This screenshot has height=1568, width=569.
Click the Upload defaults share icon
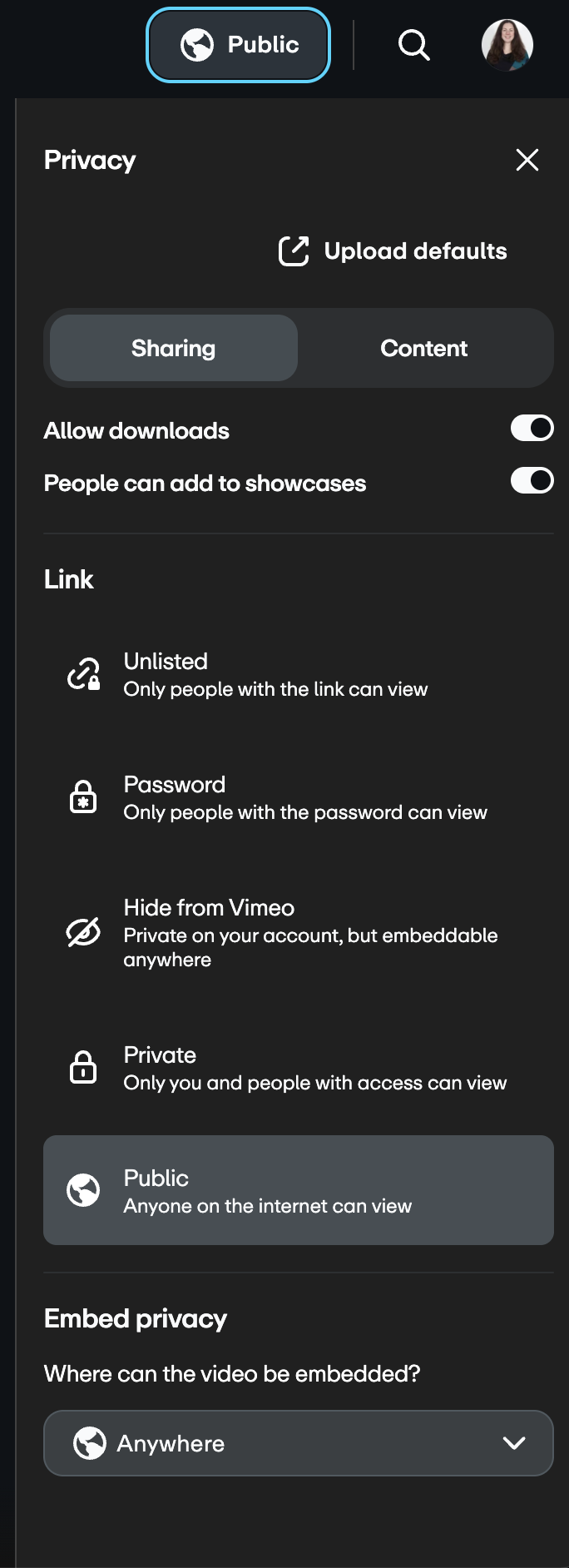pos(294,251)
